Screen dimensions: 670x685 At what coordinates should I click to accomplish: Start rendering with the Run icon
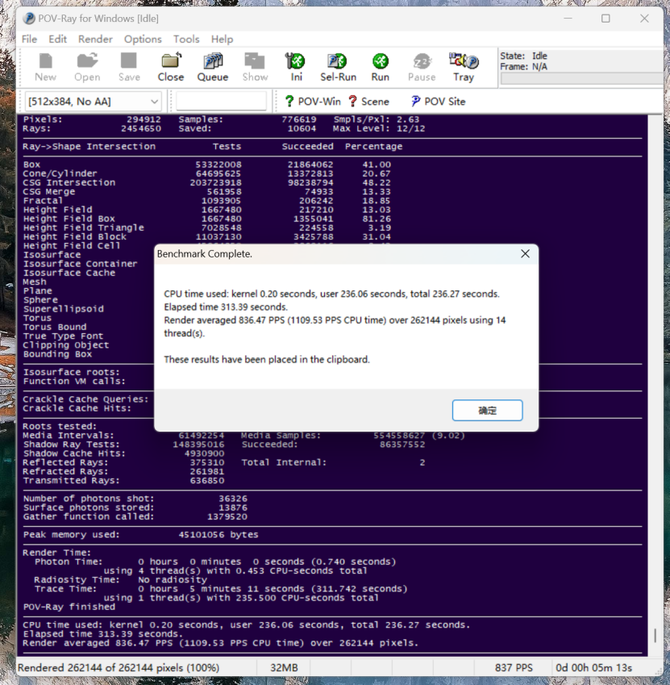pos(380,67)
